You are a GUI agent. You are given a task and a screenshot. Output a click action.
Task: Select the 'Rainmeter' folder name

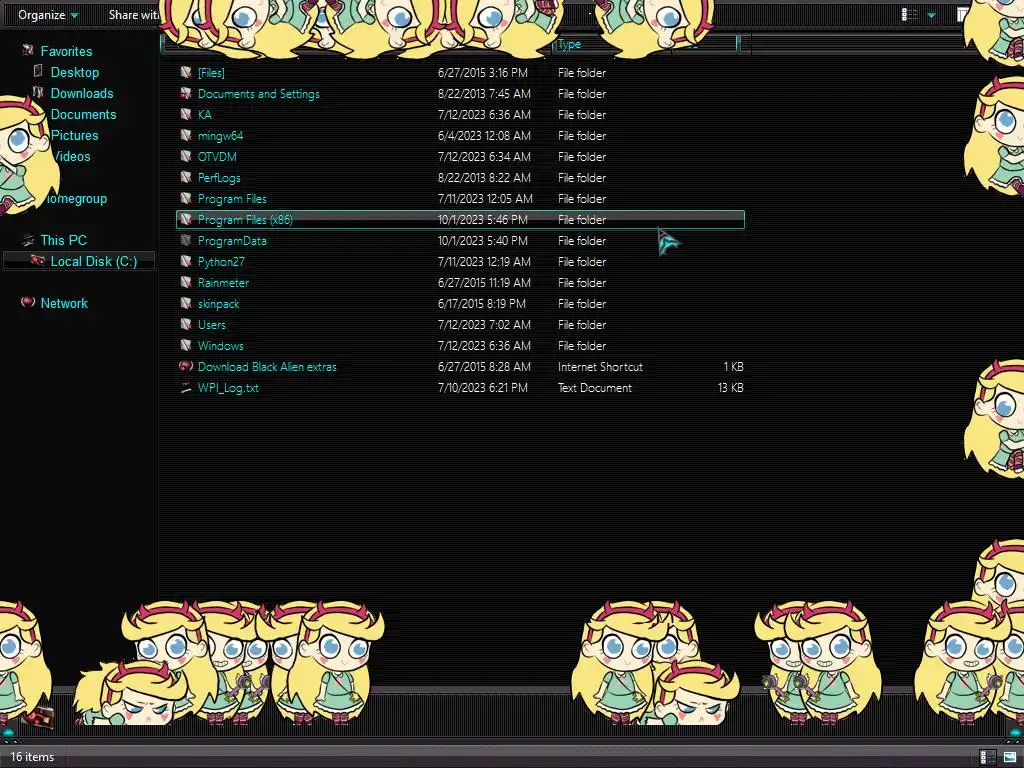[223, 283]
